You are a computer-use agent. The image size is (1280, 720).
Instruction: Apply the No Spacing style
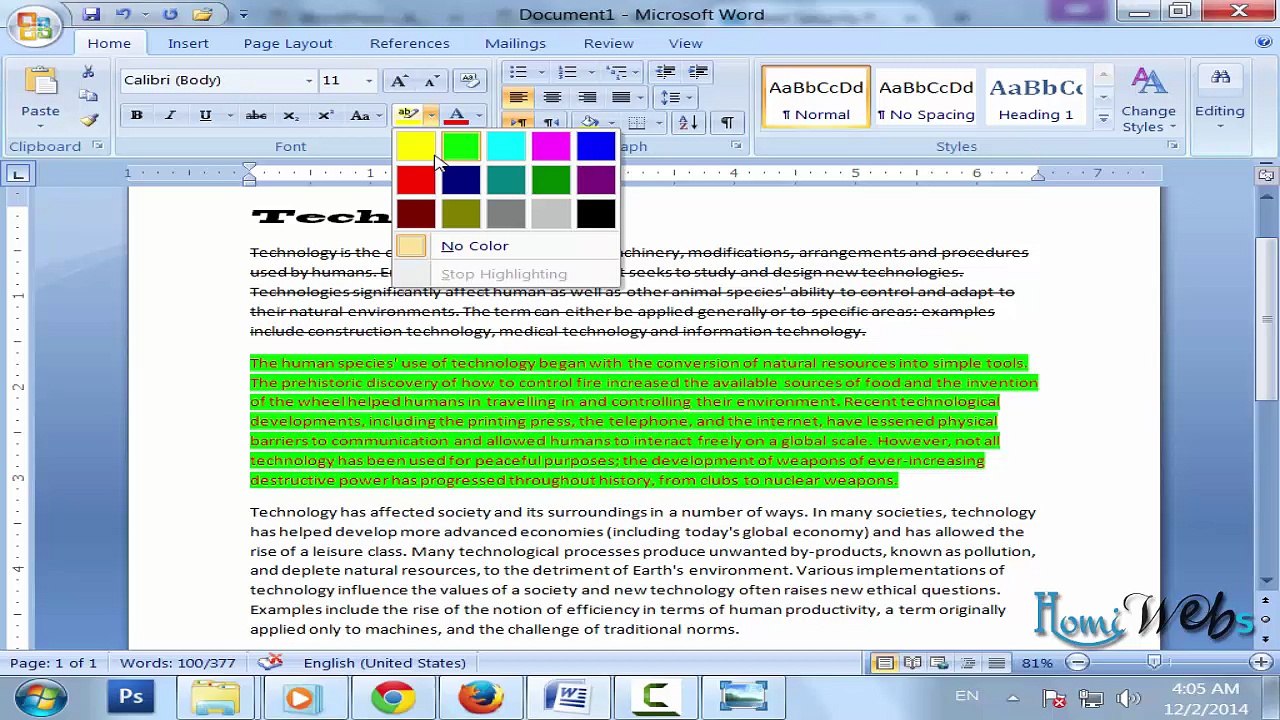pyautogui.click(x=926, y=97)
